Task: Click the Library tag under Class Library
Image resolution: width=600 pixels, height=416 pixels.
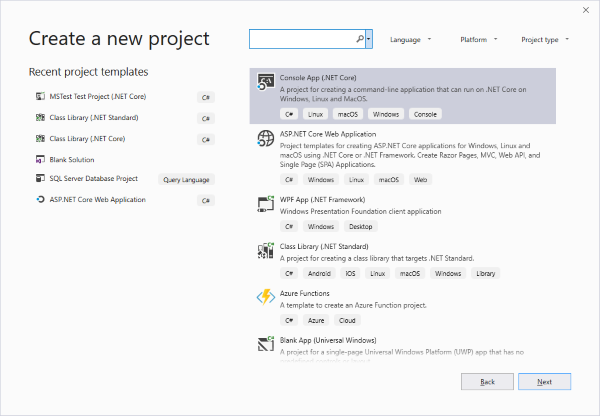Action: pyautogui.click(x=486, y=273)
